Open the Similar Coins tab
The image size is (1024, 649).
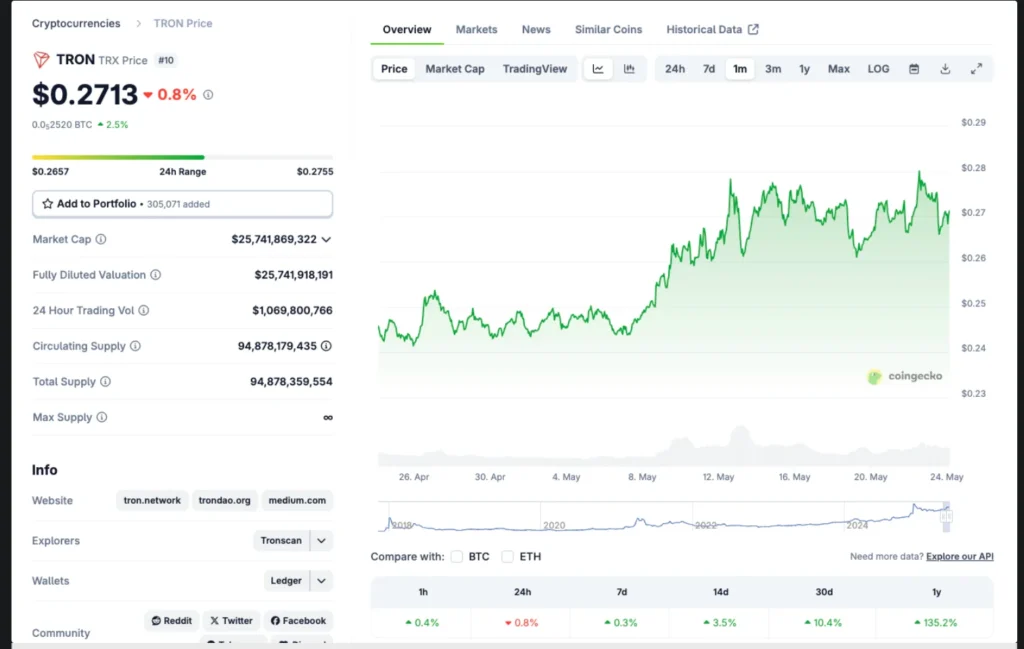point(608,29)
